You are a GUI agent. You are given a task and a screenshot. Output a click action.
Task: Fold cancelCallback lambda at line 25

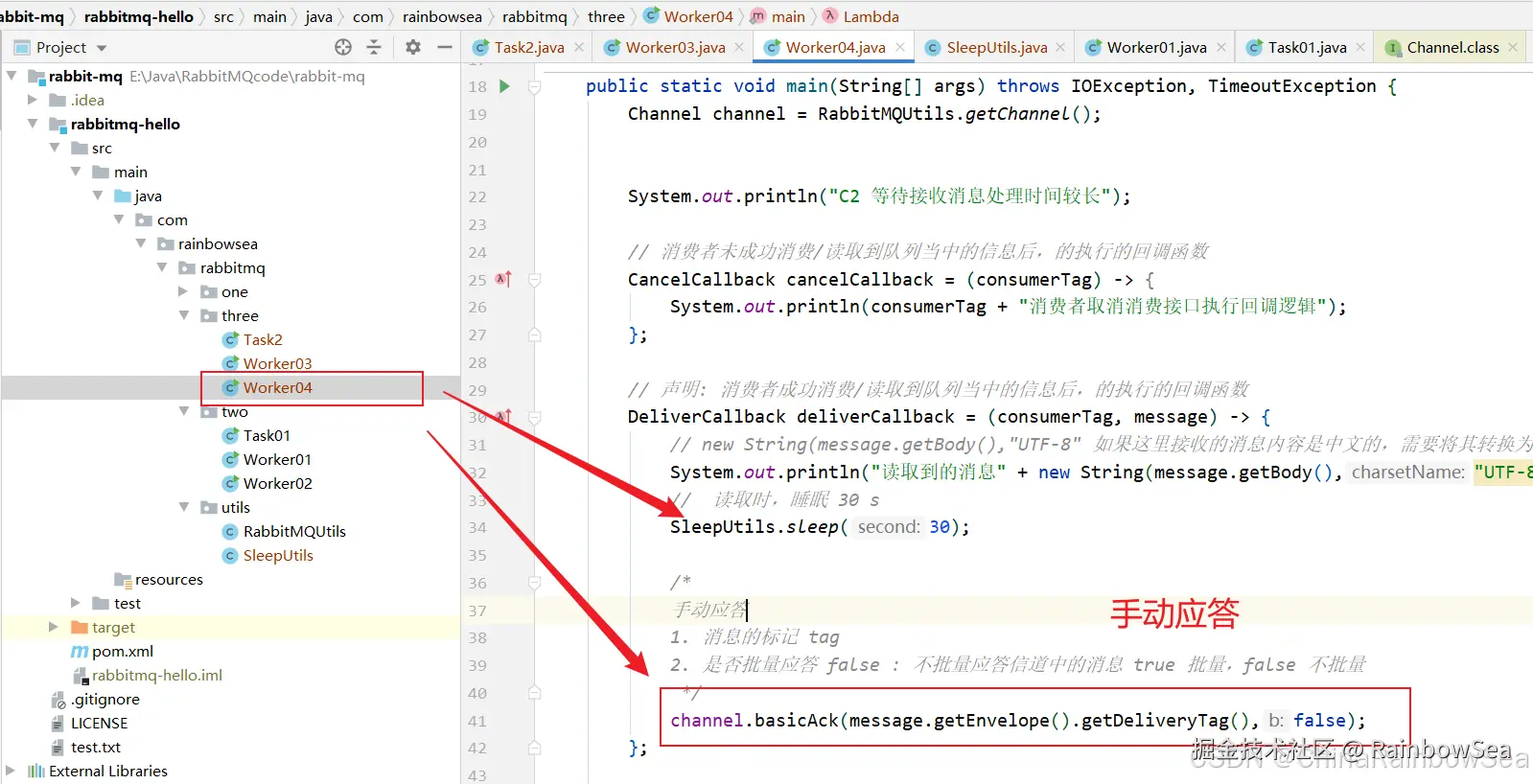pos(535,280)
